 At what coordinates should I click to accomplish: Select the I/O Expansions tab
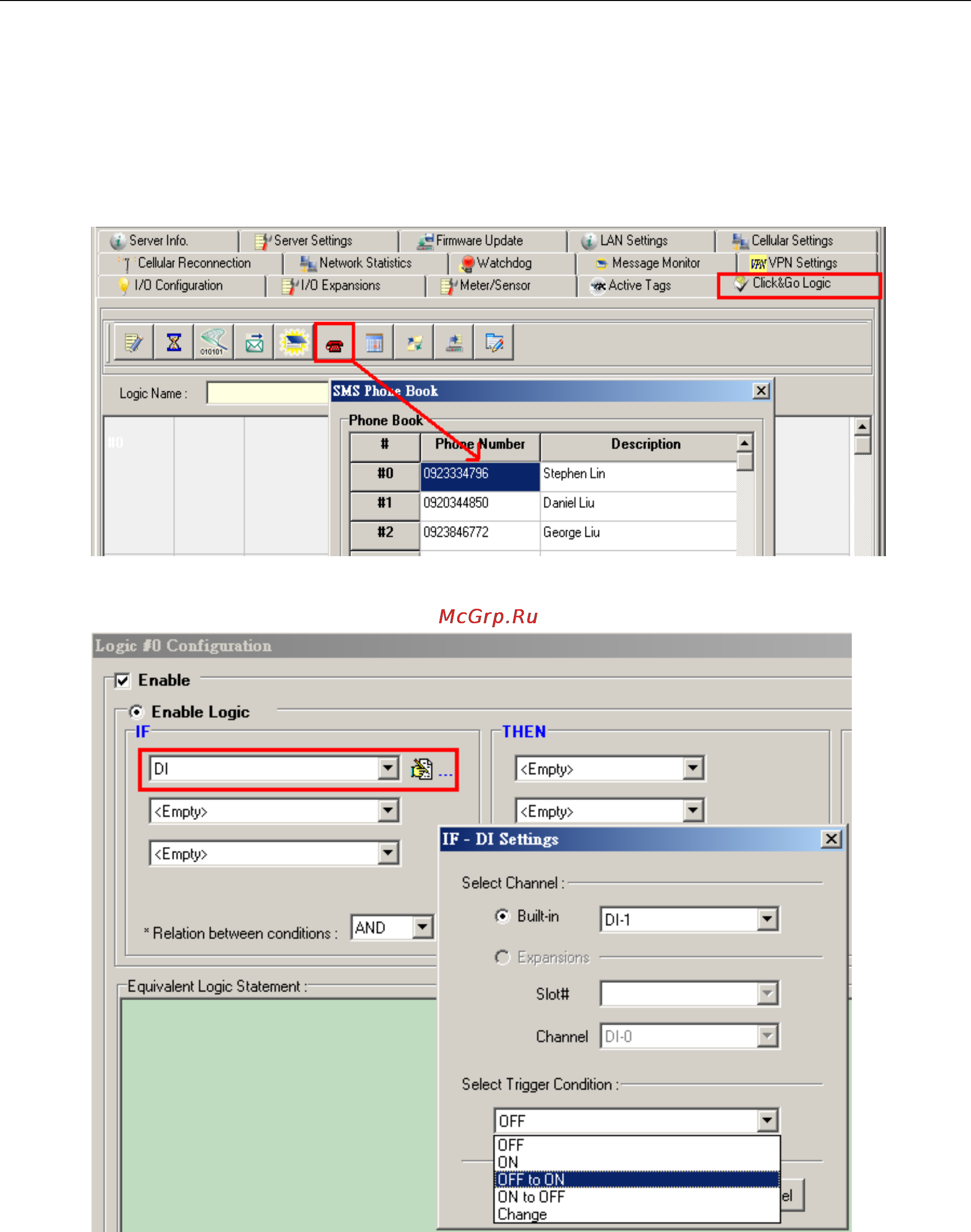[x=346, y=286]
